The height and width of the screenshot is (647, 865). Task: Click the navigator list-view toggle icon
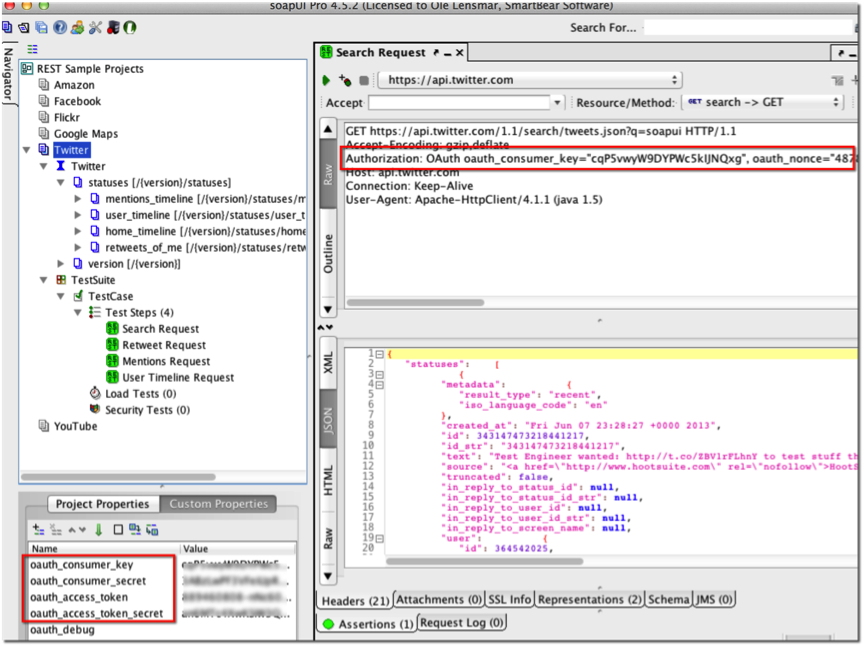coord(33,49)
